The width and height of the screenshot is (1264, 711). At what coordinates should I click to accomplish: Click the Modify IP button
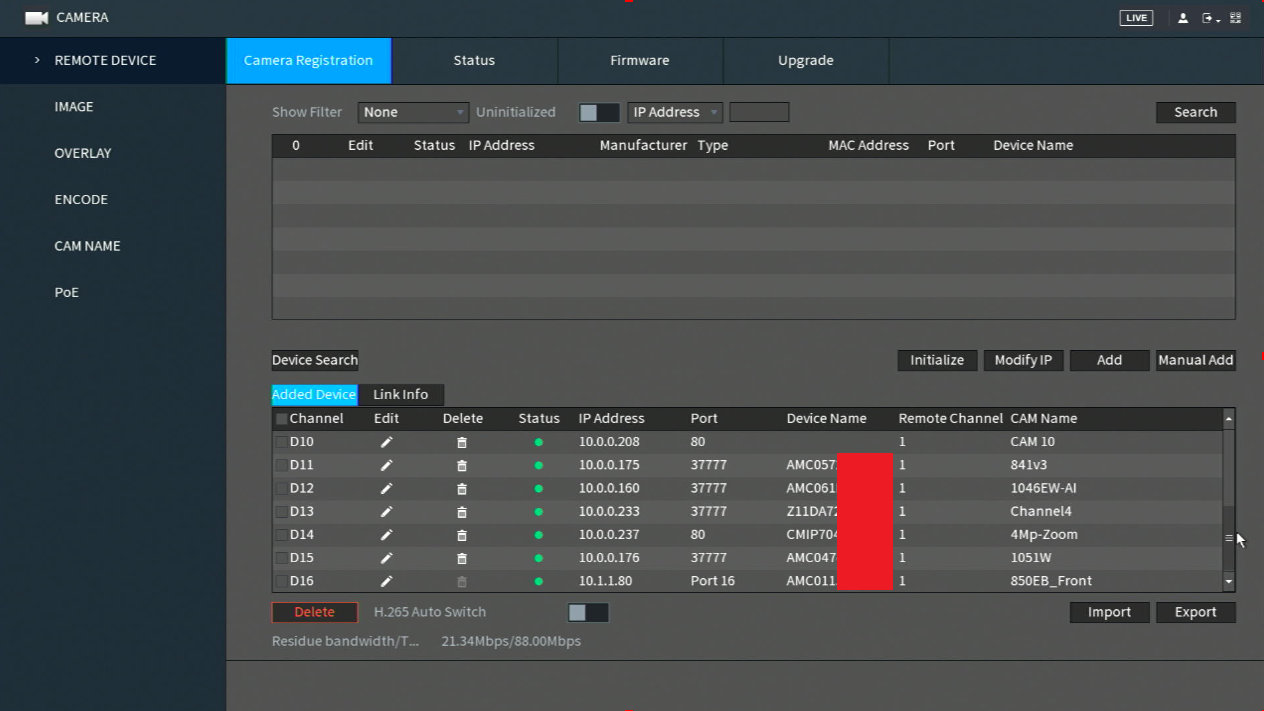click(x=1023, y=361)
